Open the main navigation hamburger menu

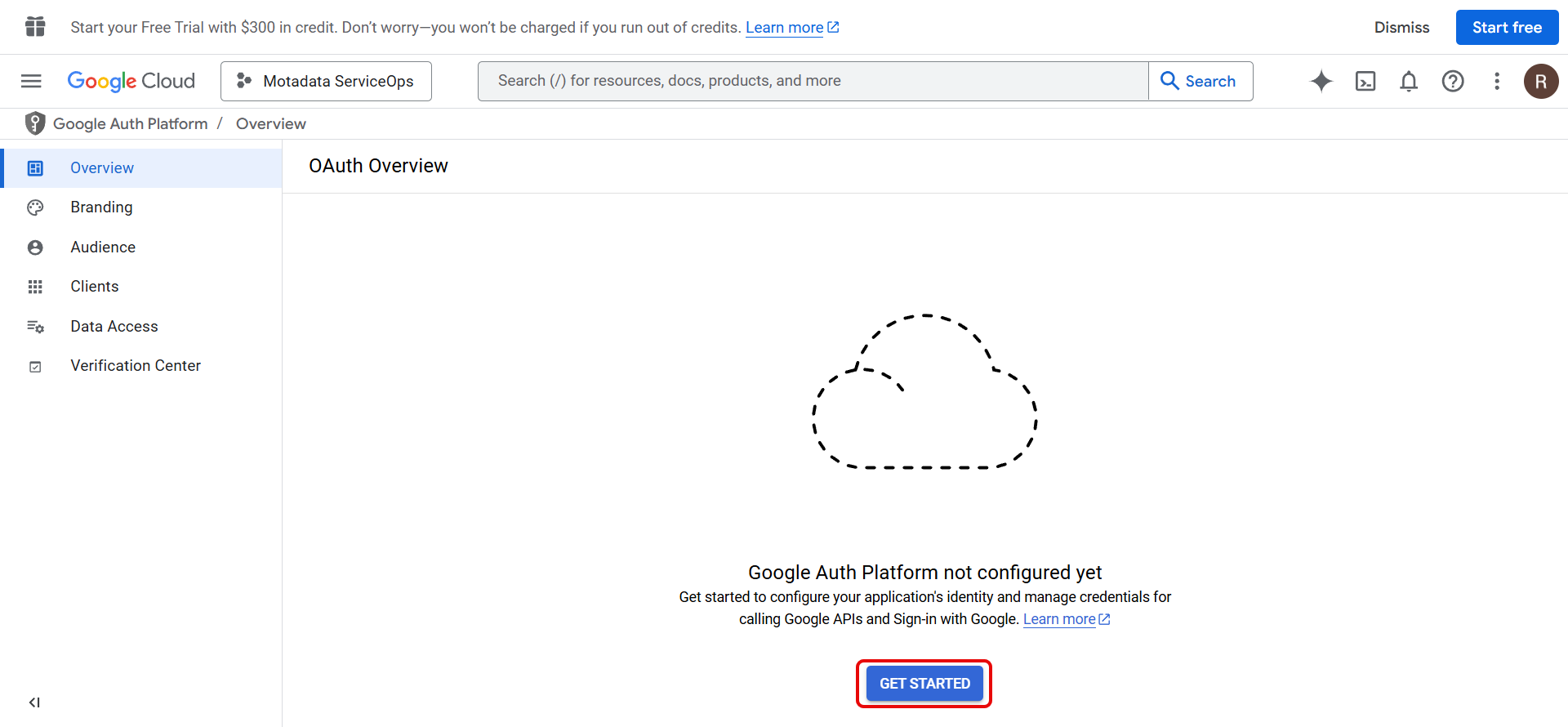click(x=31, y=81)
